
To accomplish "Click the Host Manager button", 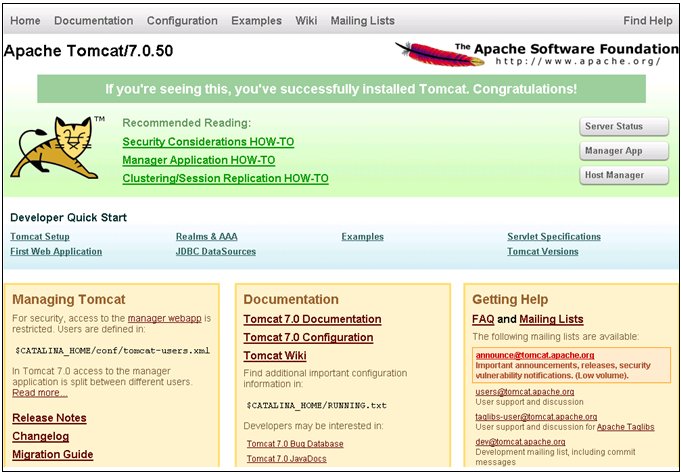I will tap(624, 175).
